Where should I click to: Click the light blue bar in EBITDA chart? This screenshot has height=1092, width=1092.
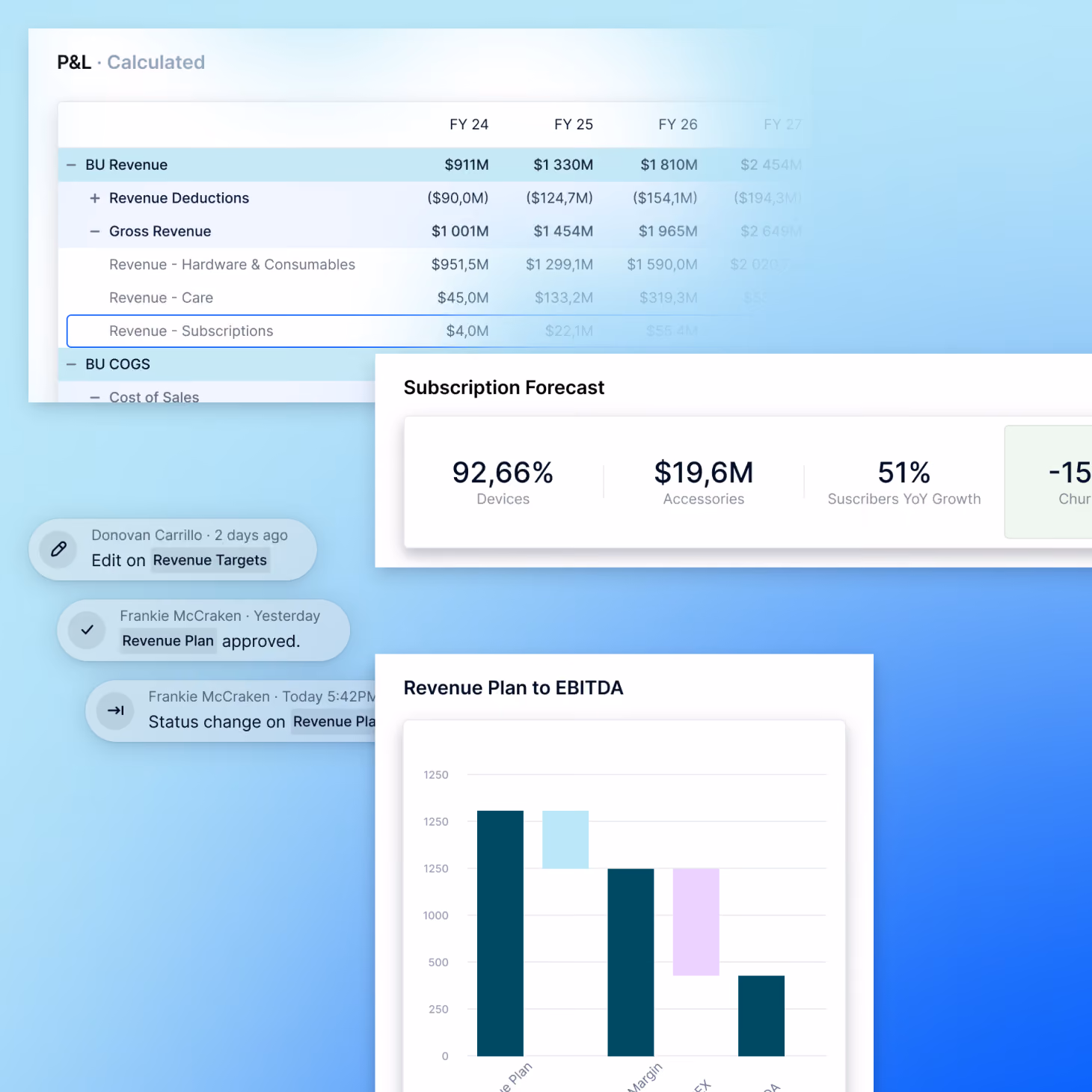click(x=565, y=840)
